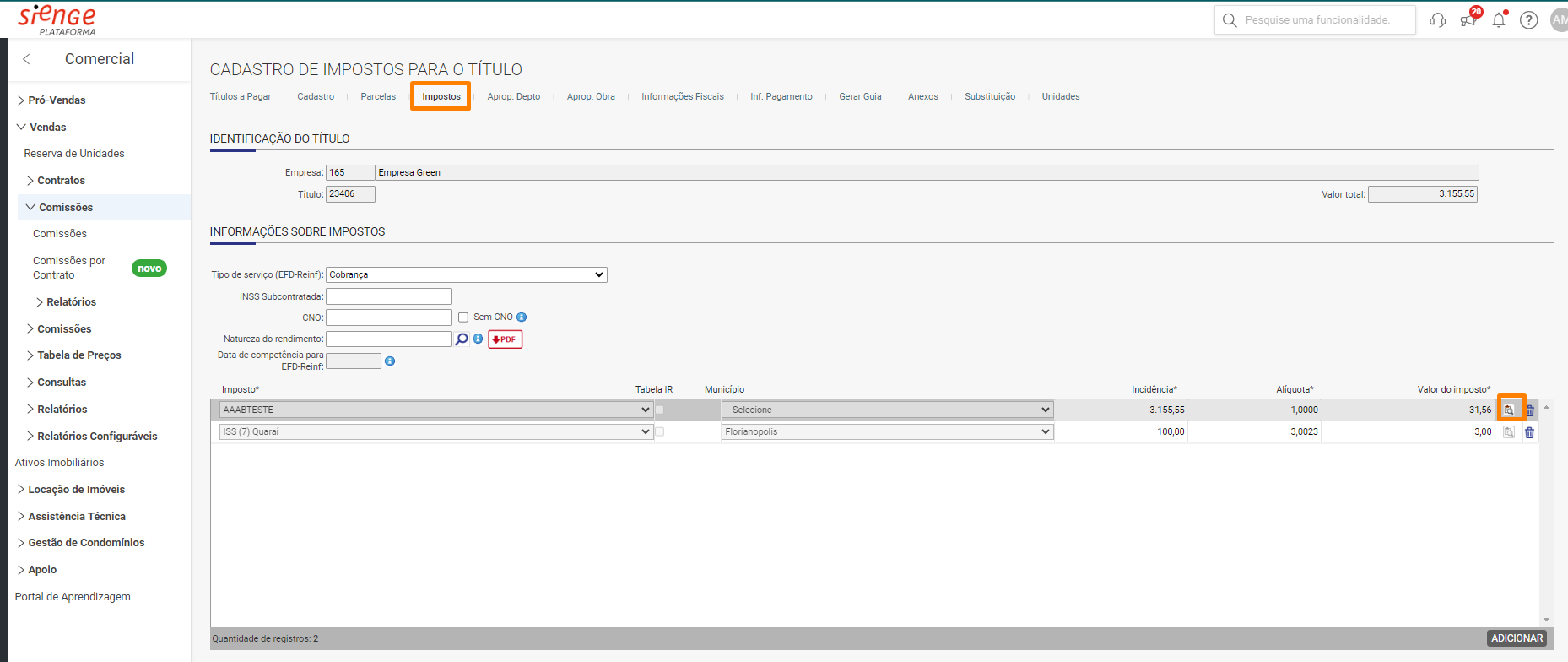This screenshot has height=662, width=1568.
Task: Expand the Apoio menu
Action: [36, 570]
